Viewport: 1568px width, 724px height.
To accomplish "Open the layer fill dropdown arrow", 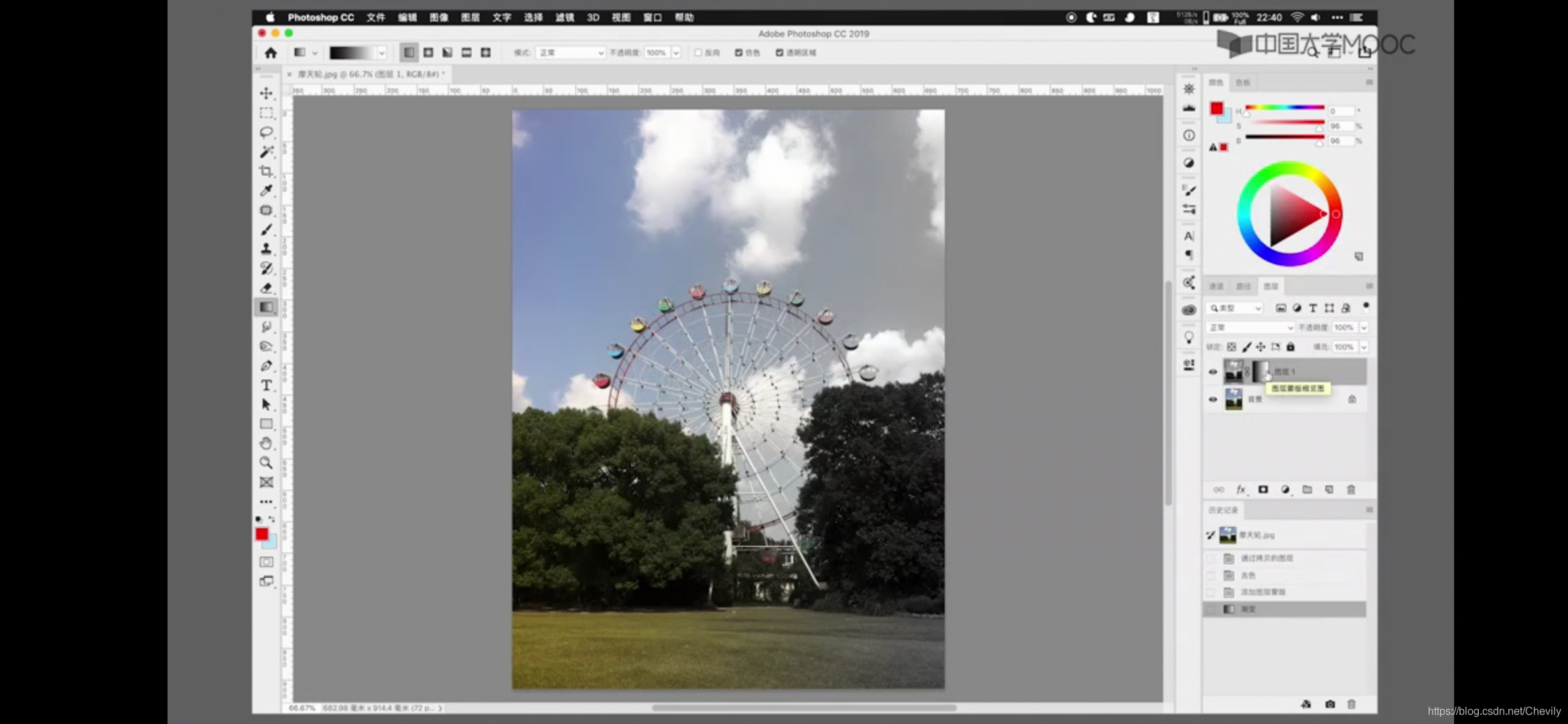I will click(x=1364, y=347).
